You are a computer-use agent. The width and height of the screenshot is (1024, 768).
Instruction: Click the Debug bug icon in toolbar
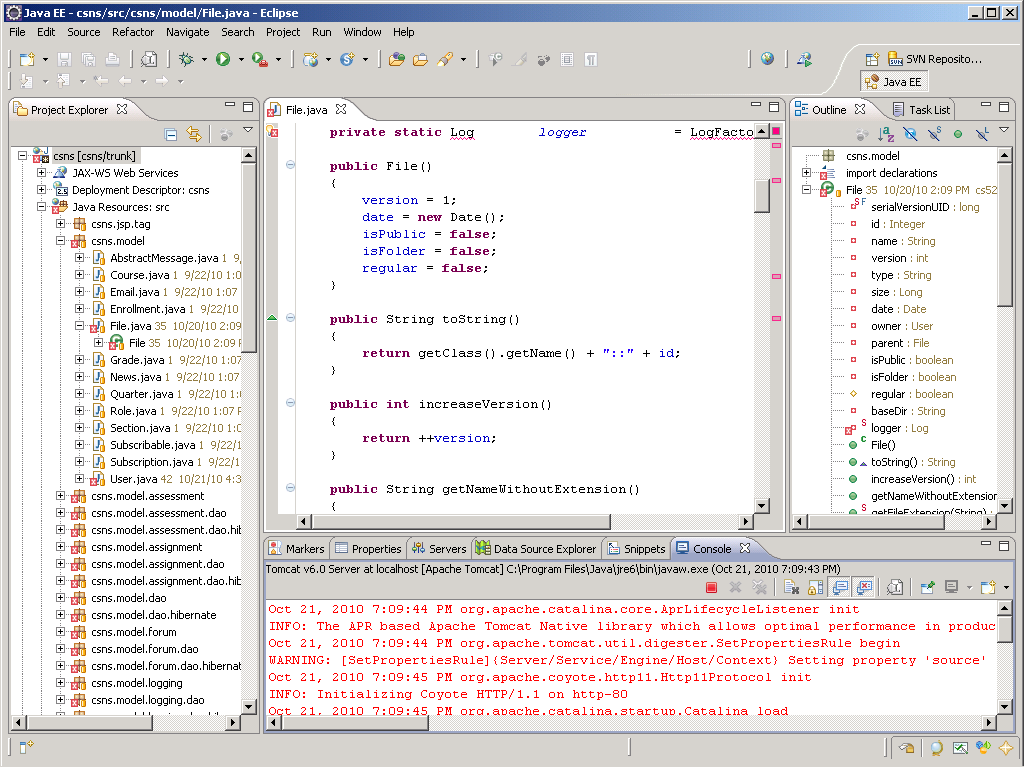point(186,60)
